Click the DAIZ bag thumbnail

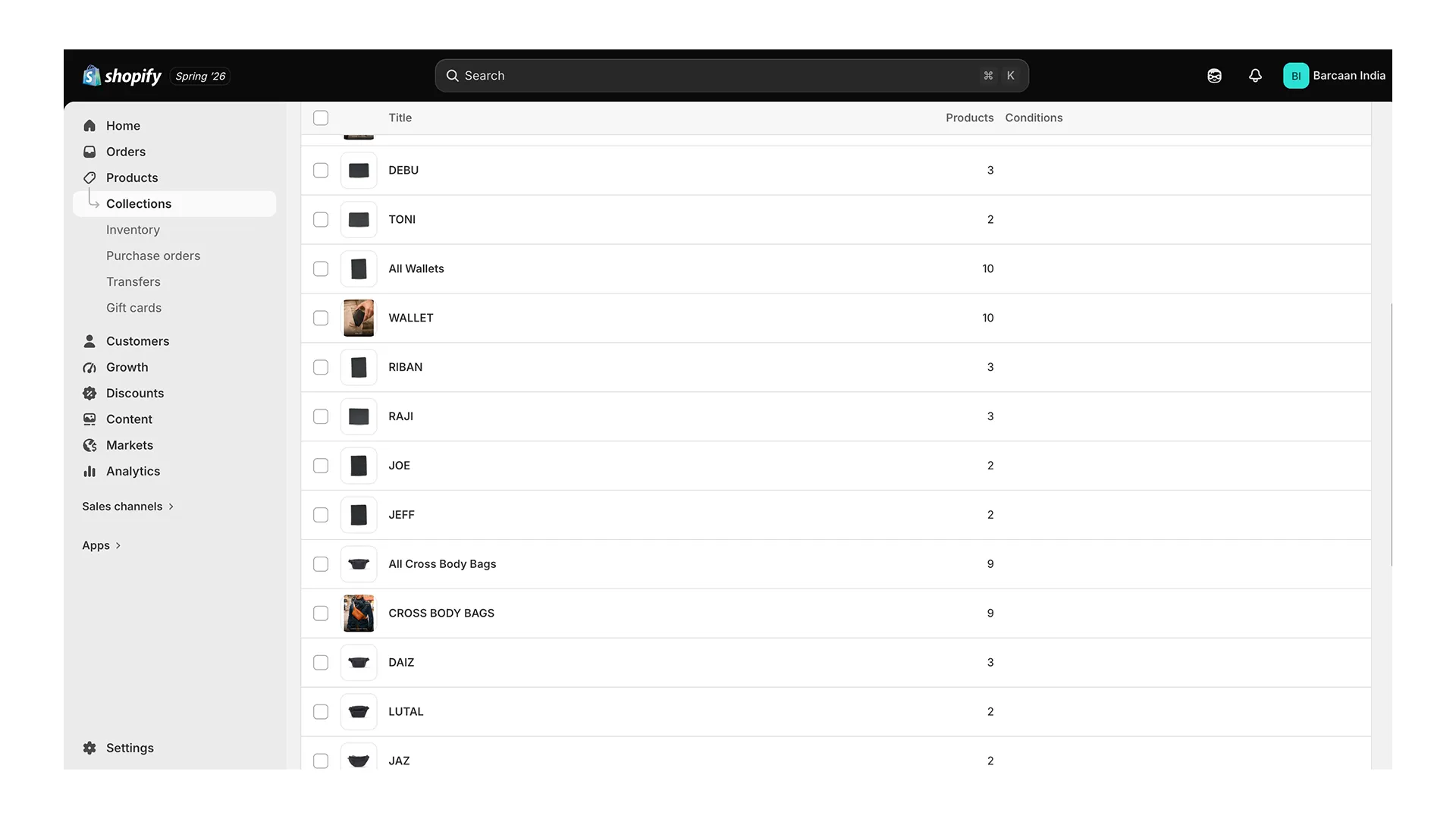[359, 663]
